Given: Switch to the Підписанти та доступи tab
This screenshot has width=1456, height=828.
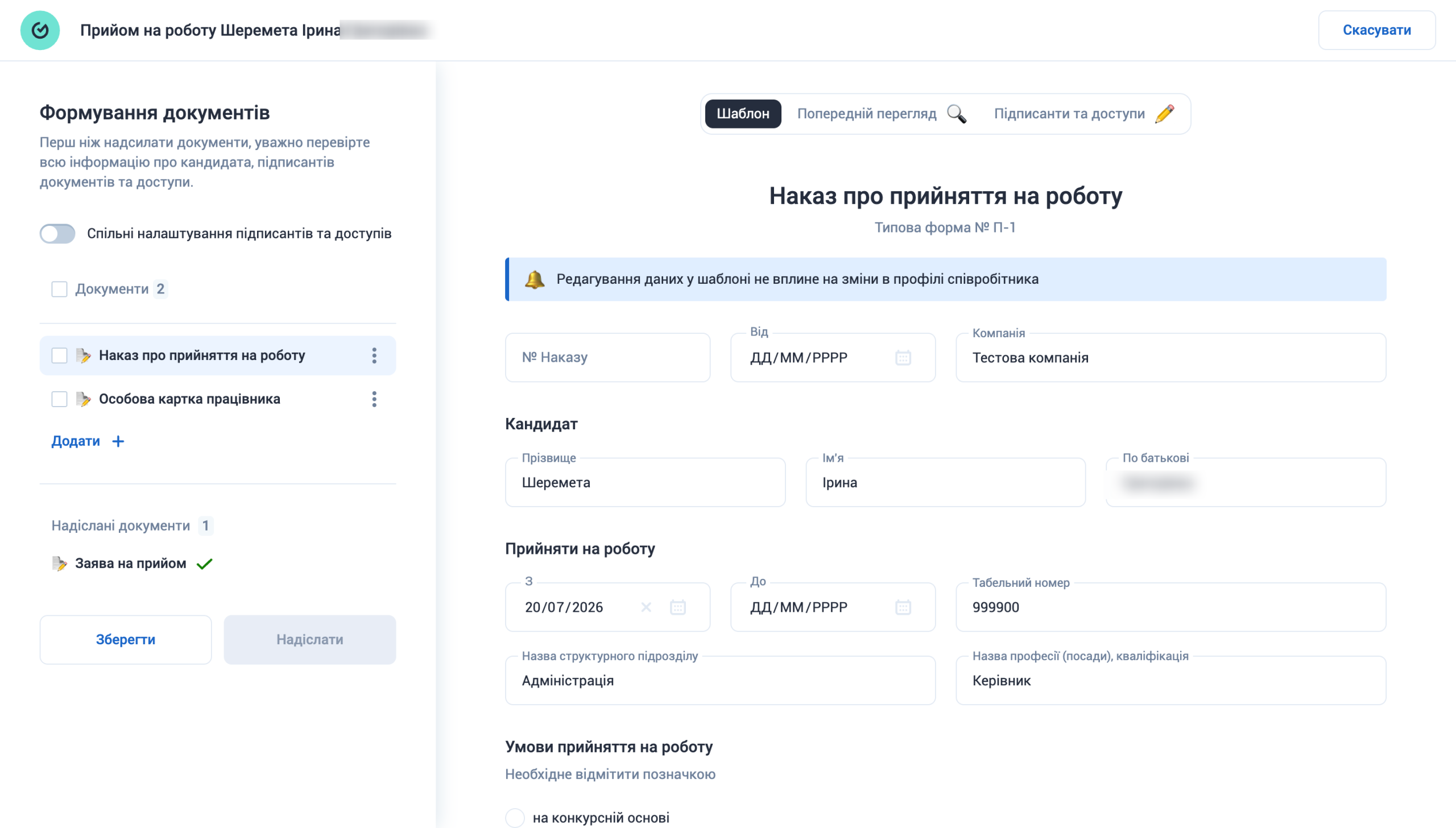Looking at the screenshot, I should pyautogui.click(x=1084, y=114).
